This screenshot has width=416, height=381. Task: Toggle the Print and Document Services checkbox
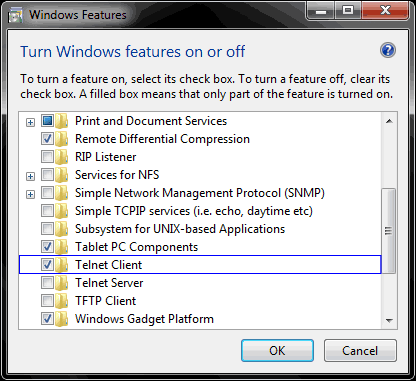(47, 121)
